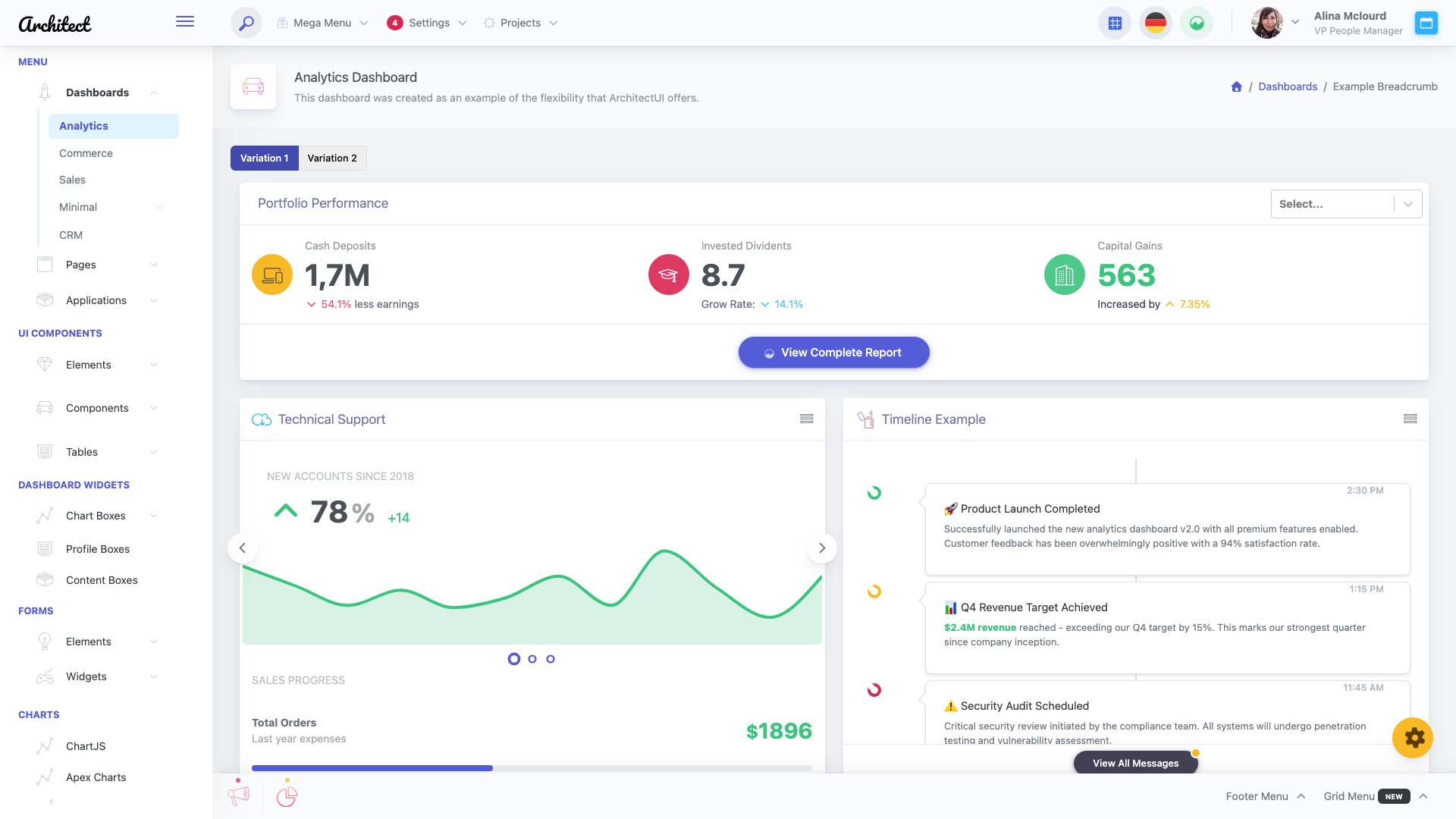Open the floating settings gear button
1456x819 pixels.
[1413, 737]
